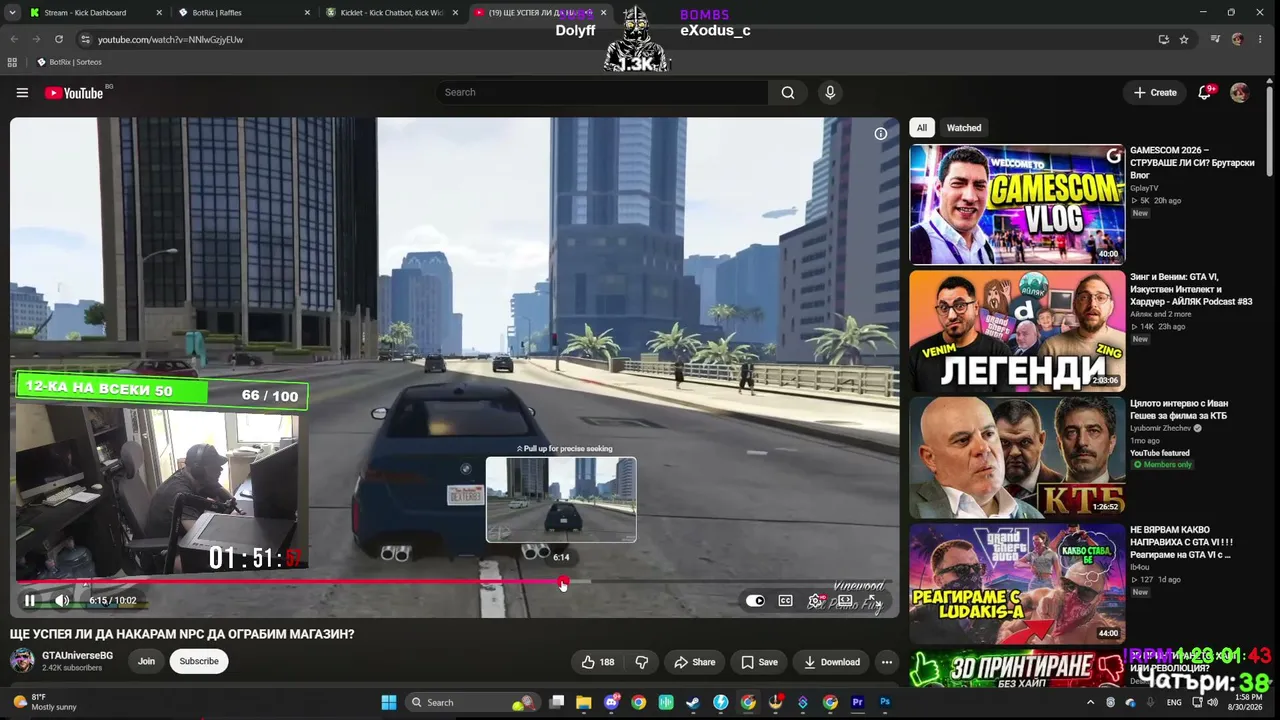Screen dimensions: 1280x720
Task: Save the video to a playlist
Action: tap(759, 662)
